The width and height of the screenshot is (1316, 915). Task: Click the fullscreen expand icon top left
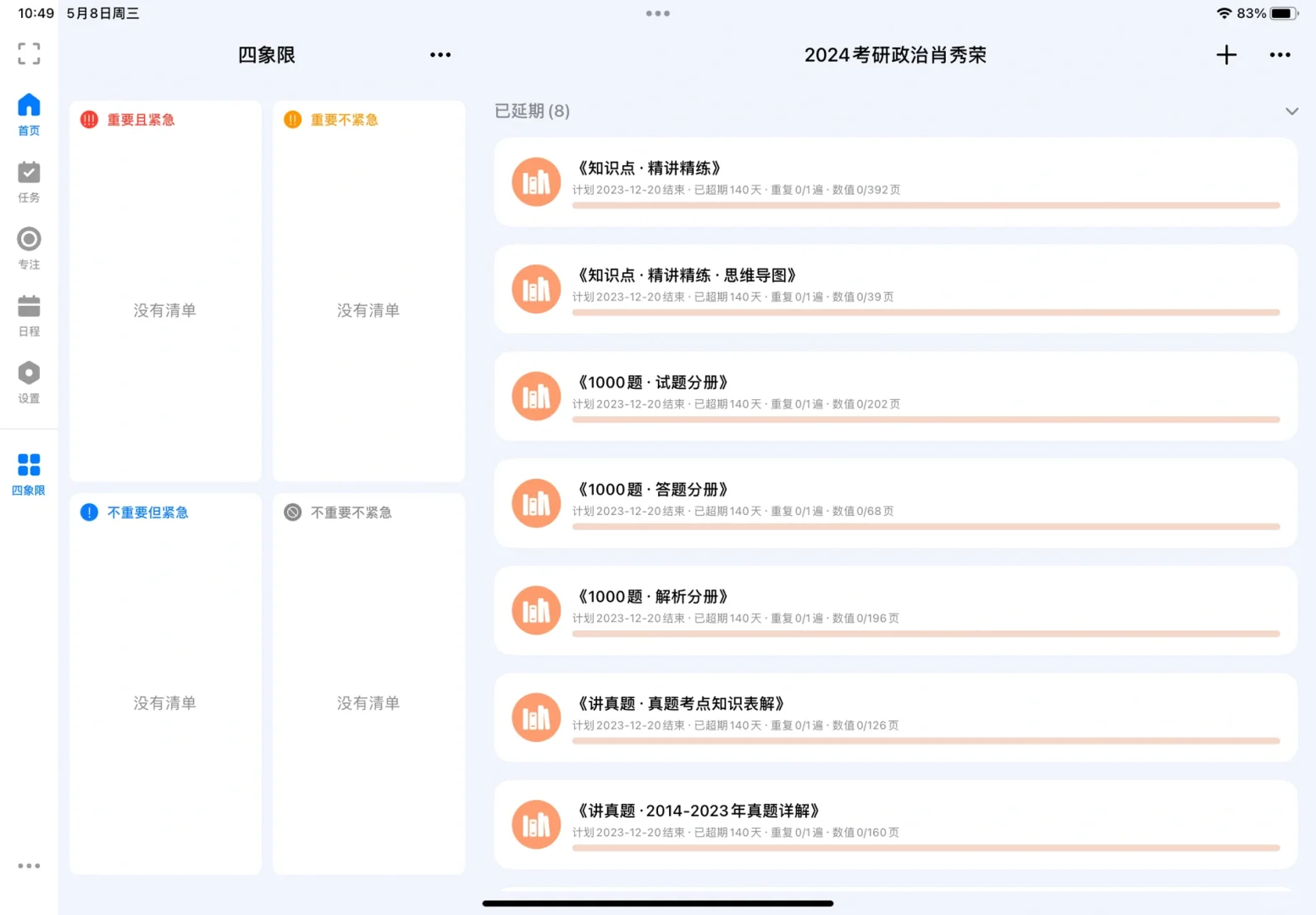[x=29, y=53]
